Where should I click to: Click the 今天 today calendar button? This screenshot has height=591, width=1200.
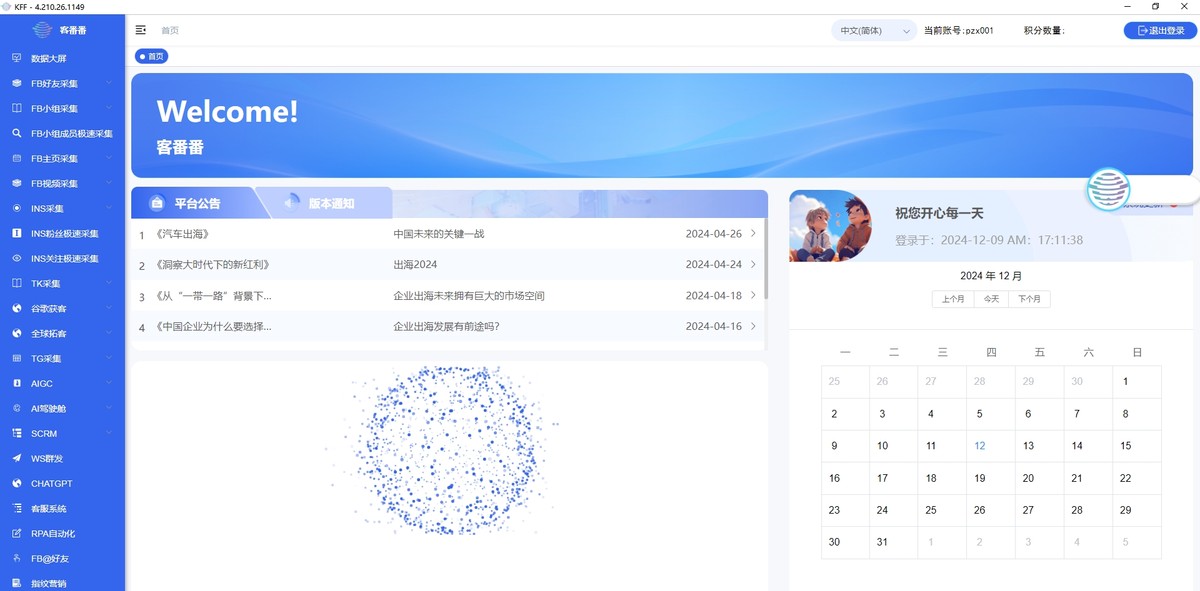(991, 298)
